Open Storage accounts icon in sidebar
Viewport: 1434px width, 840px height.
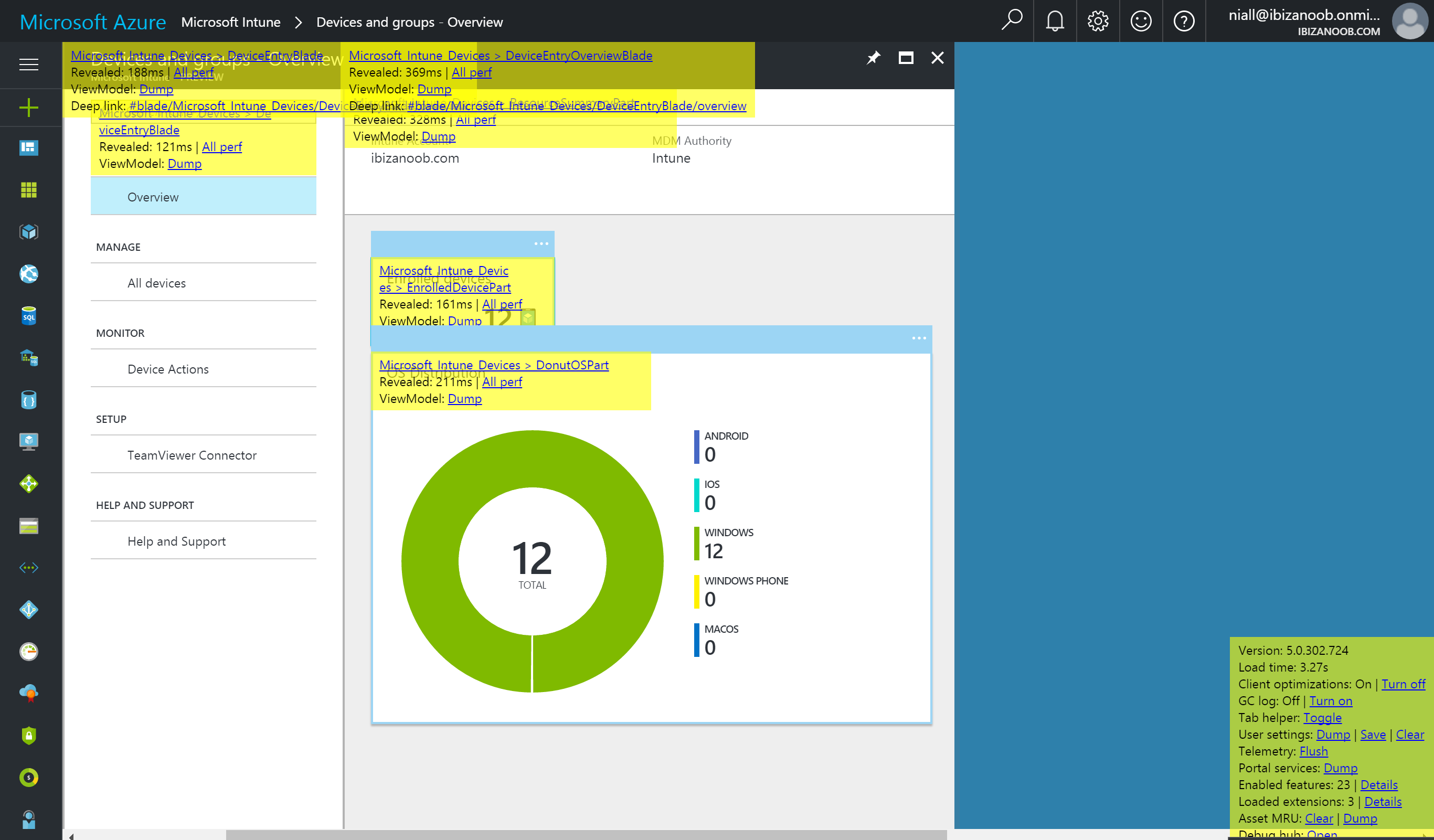[29, 526]
